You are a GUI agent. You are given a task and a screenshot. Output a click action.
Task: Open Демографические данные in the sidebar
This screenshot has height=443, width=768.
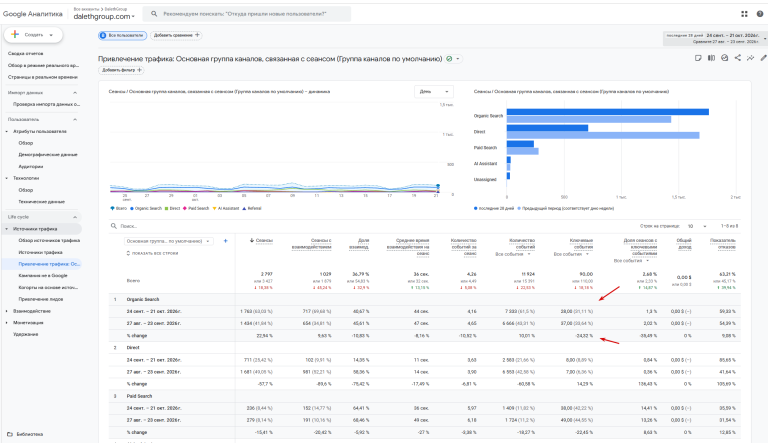pos(48,154)
